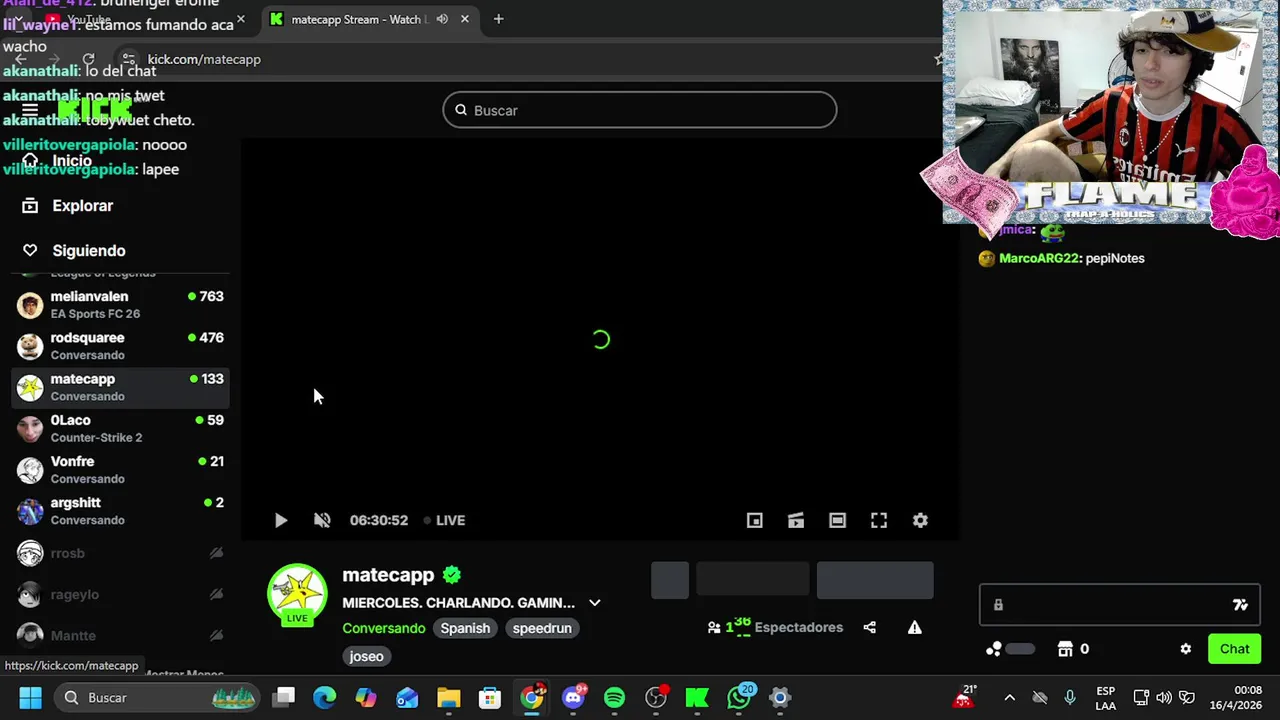Screen dimensions: 1280x720
Task: Toggle the microphone tray icon
Action: pyautogui.click(x=1070, y=698)
